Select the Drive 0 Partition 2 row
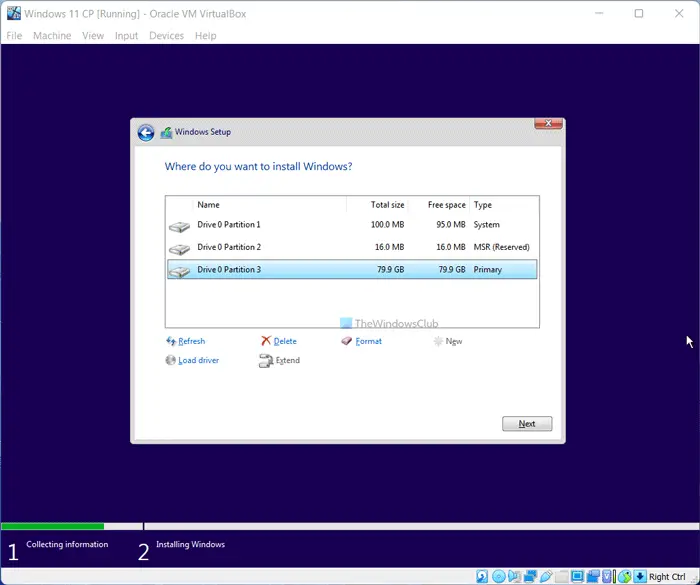 [x=352, y=247]
